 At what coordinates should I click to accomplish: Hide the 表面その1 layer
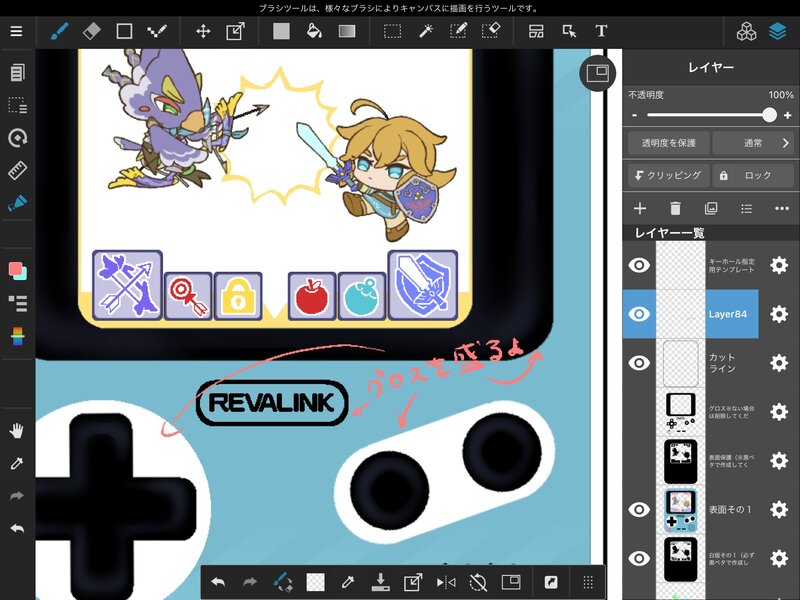tap(639, 509)
